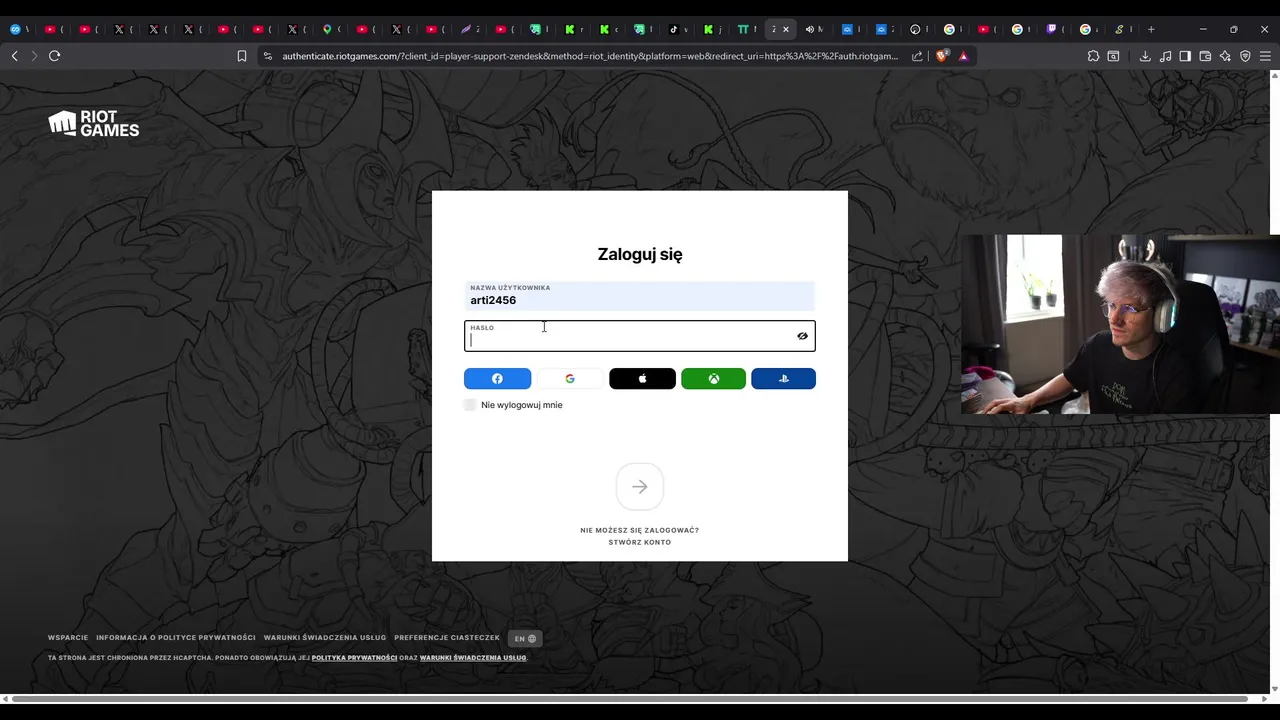
Task: Focus the Hasło password field
Action: tap(640, 336)
